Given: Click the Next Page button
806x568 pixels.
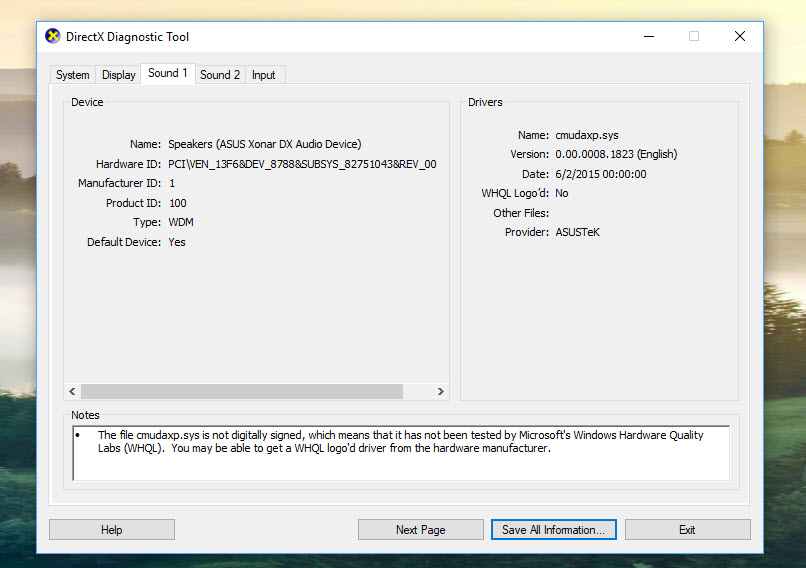Looking at the screenshot, I should click(420, 529).
